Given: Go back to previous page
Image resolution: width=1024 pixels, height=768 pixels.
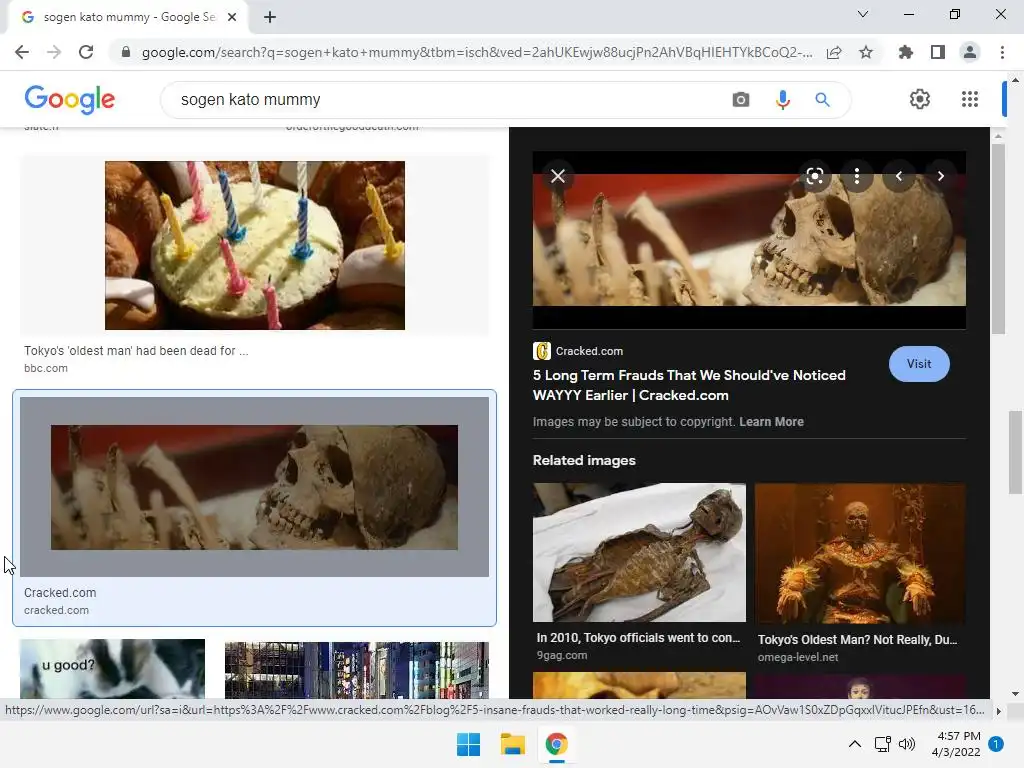Looking at the screenshot, I should click(x=22, y=52).
